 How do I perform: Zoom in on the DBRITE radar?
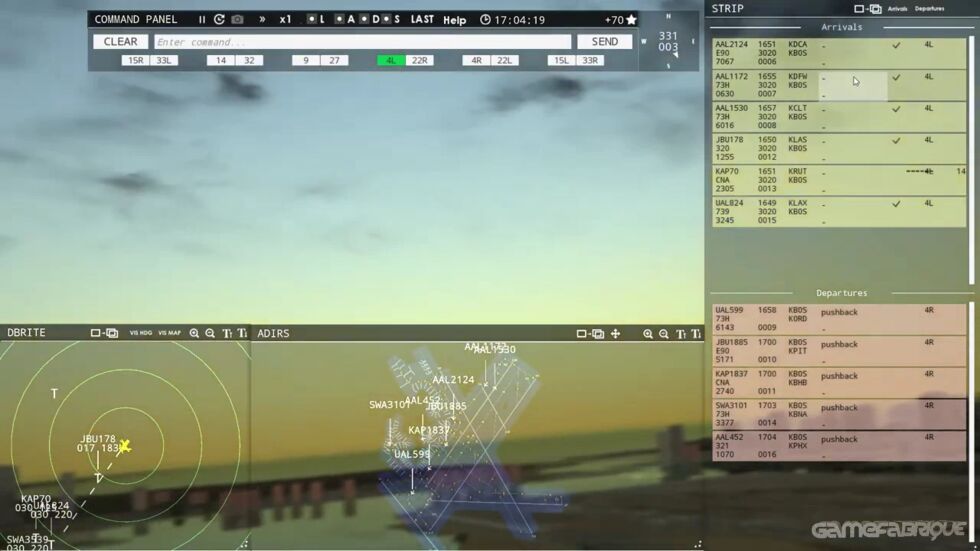click(x=194, y=333)
